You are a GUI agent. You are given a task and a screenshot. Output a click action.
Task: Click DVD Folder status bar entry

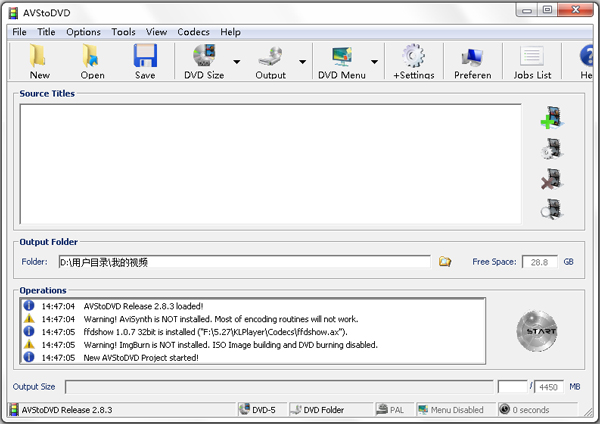tap(331, 410)
